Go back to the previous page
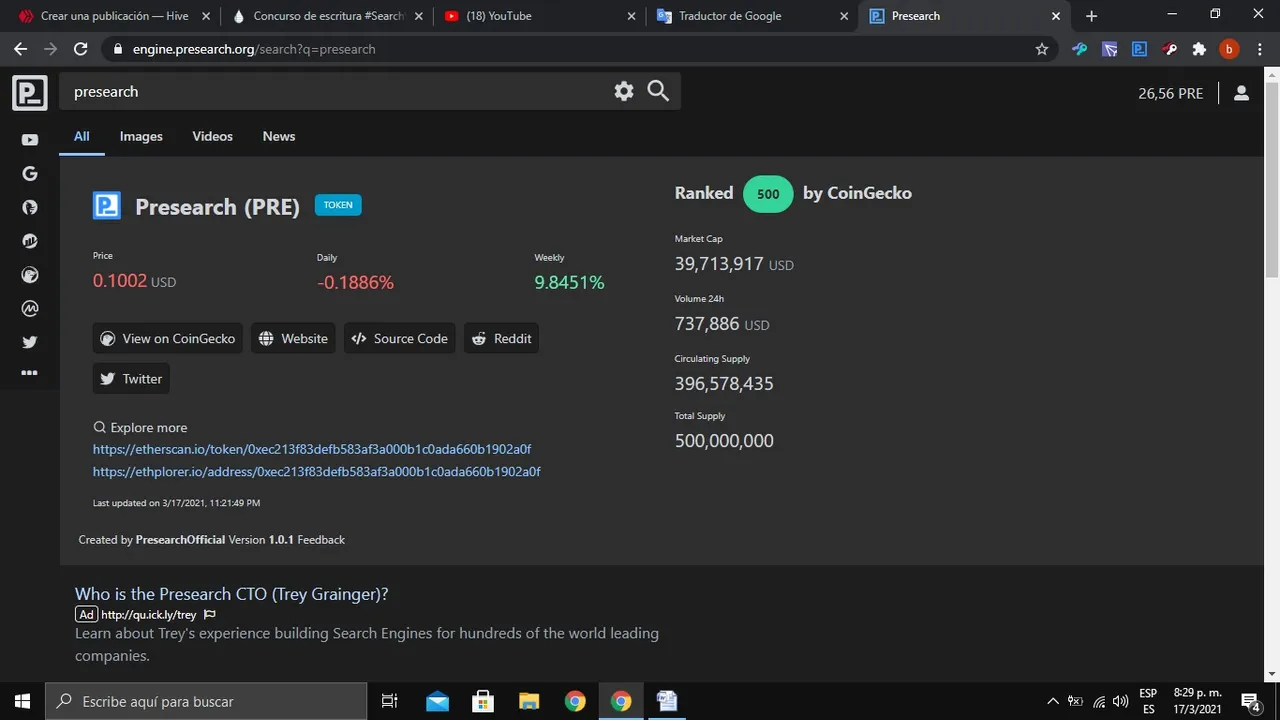The height and width of the screenshot is (720, 1280). pyautogui.click(x=21, y=49)
